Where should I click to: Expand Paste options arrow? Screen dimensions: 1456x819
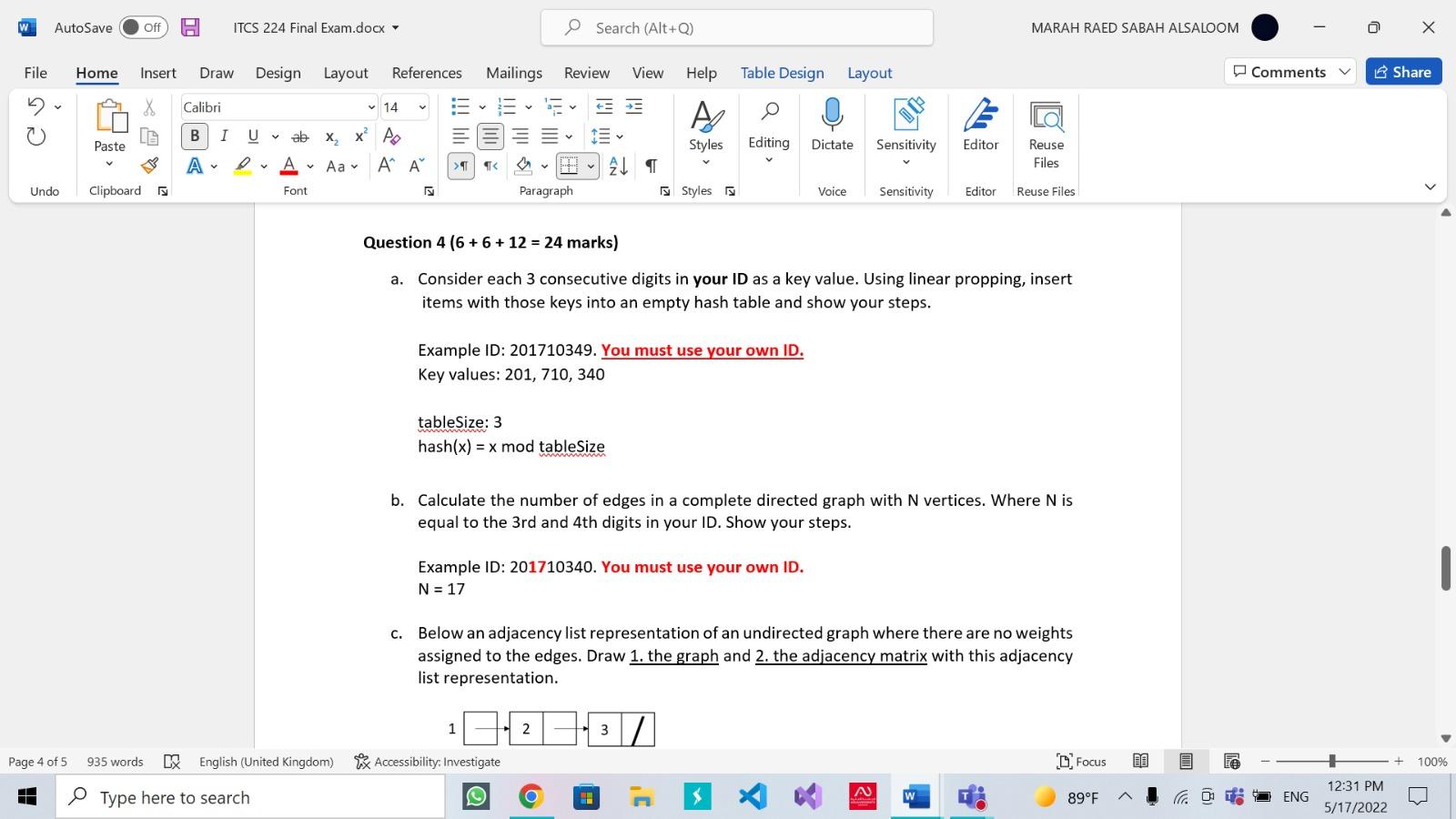click(x=109, y=165)
